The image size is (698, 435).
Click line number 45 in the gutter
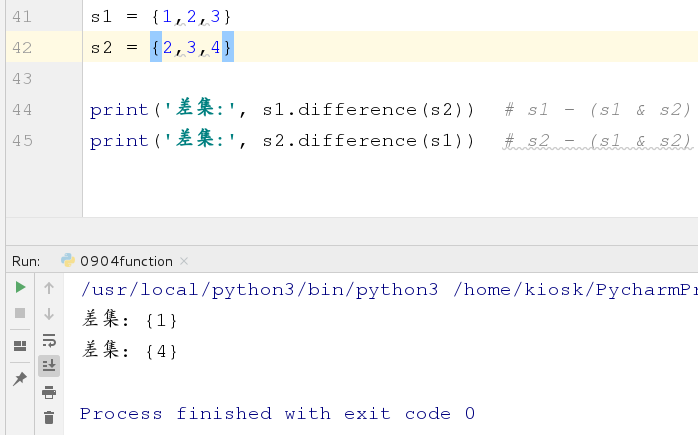pyautogui.click(x=22, y=141)
